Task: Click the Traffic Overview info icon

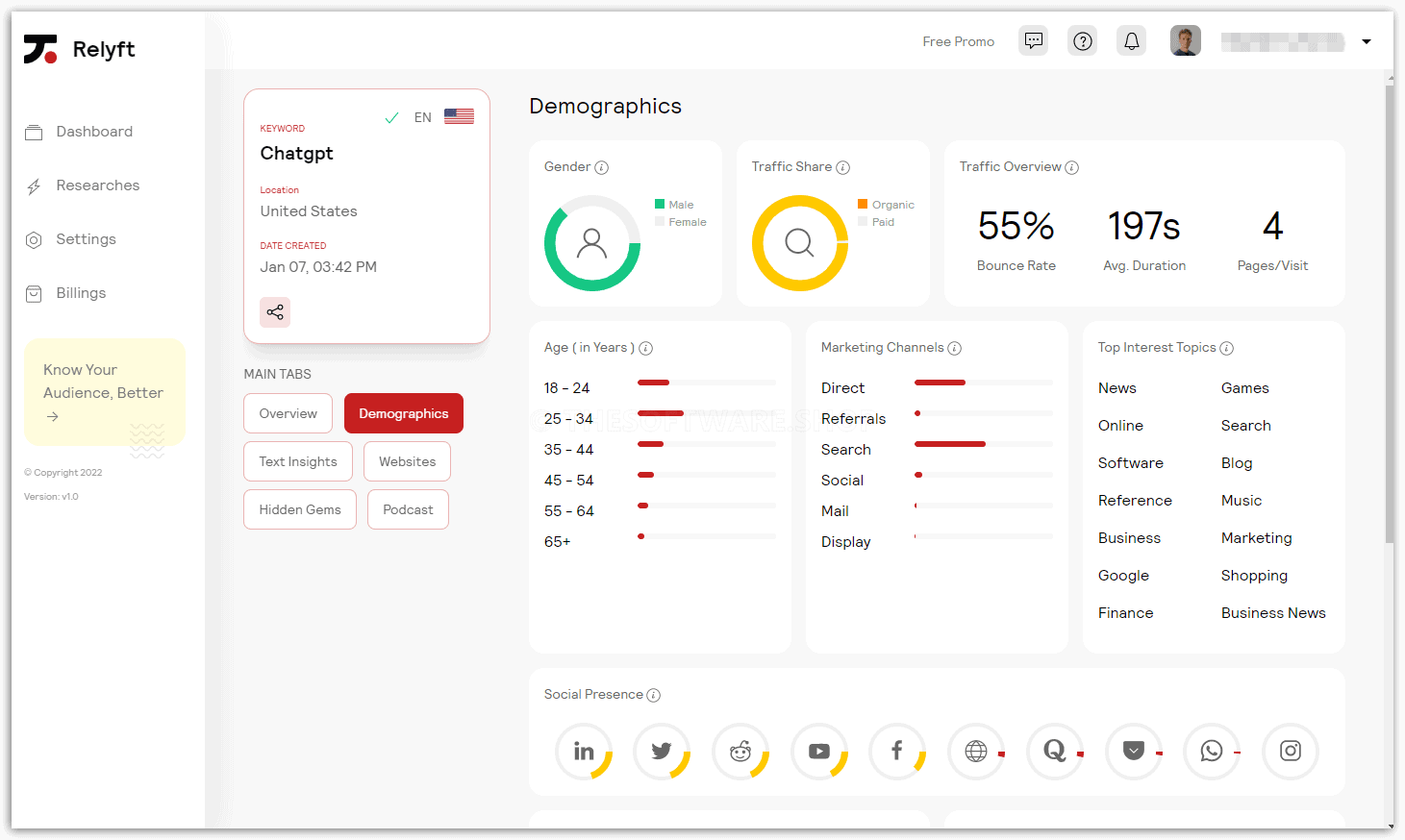Action: [x=1072, y=167]
